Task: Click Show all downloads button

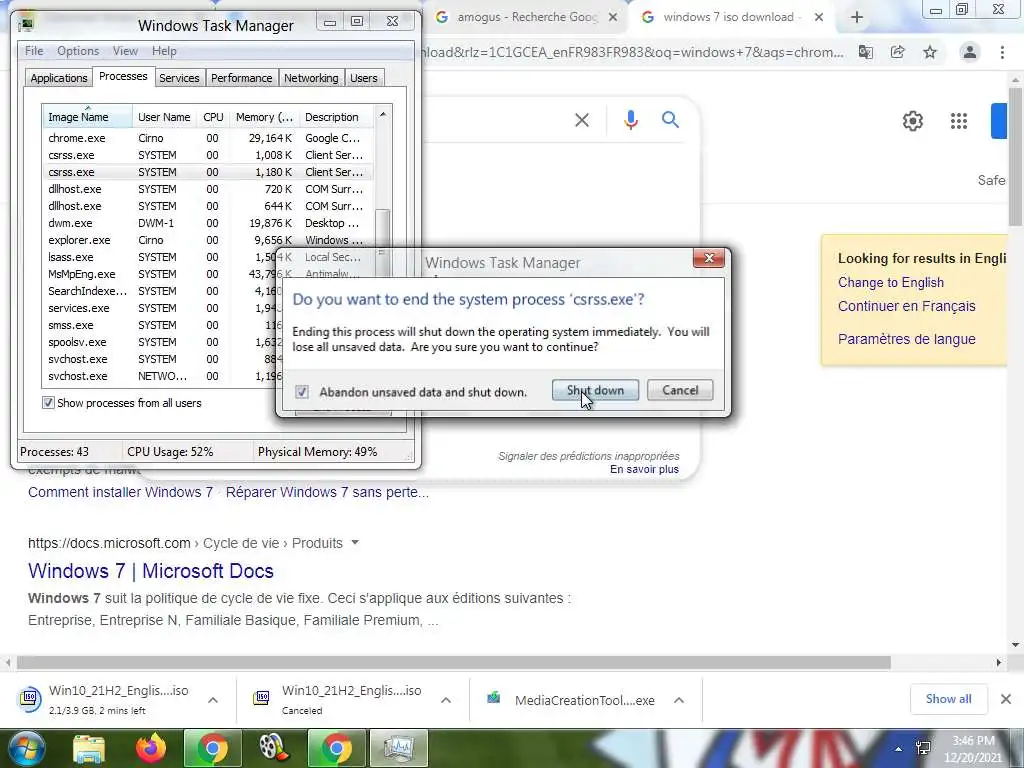Action: 948,699
